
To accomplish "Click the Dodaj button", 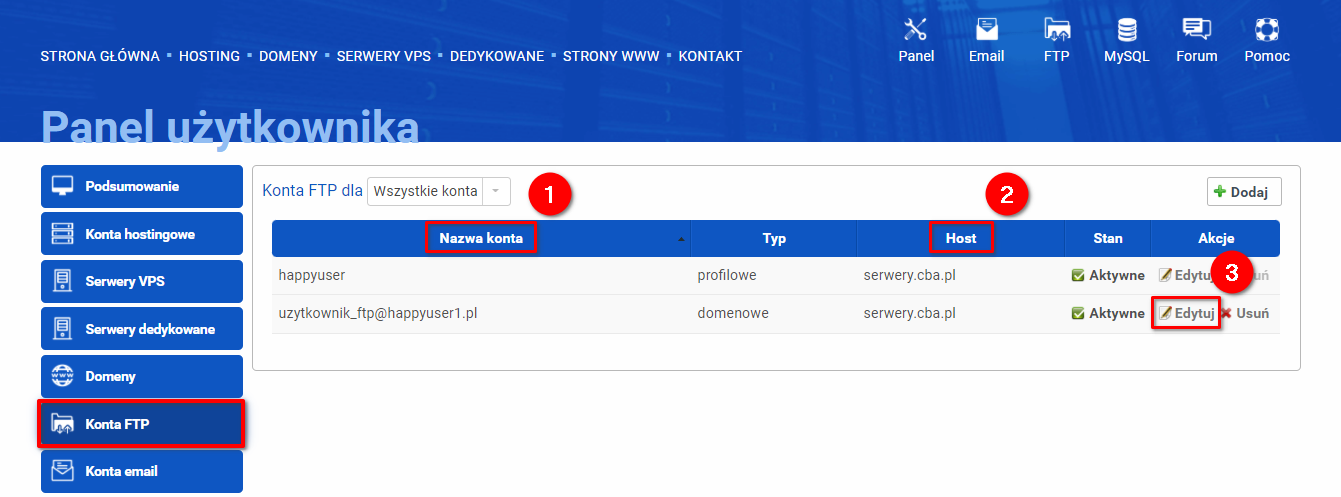I will pos(1244,192).
